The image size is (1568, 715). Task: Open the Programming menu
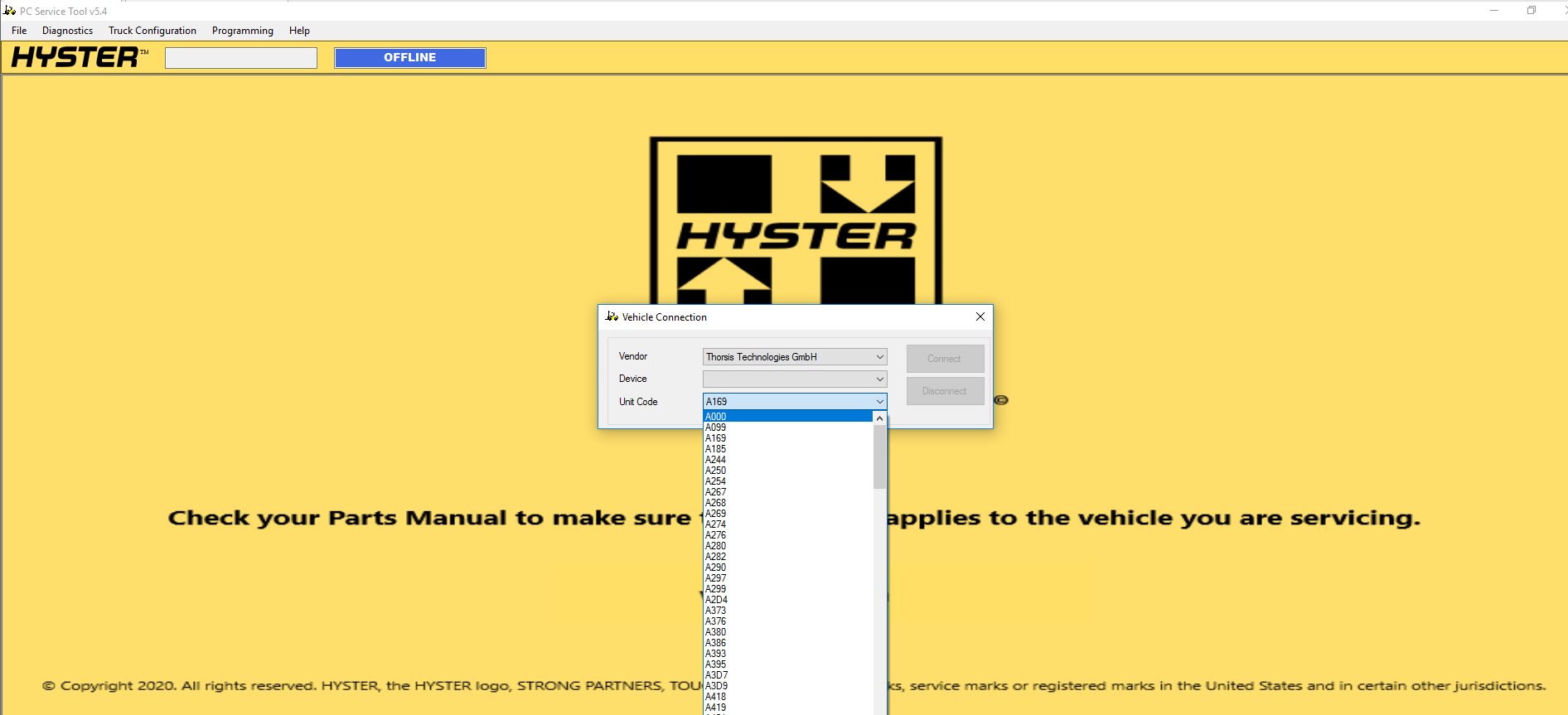tap(242, 31)
